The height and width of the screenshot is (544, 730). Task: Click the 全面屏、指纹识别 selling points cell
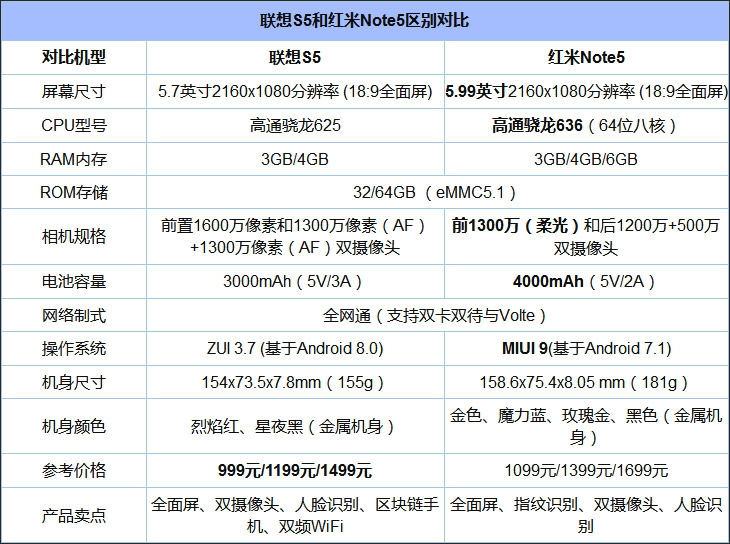tap(586, 515)
